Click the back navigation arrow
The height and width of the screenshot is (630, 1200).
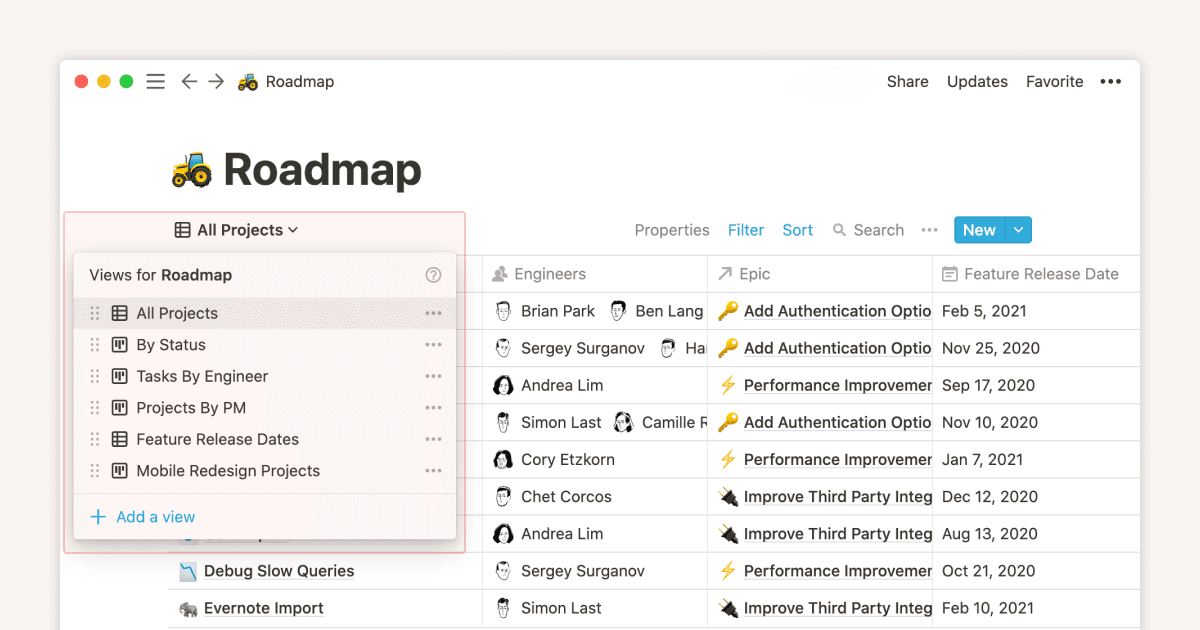click(x=189, y=81)
